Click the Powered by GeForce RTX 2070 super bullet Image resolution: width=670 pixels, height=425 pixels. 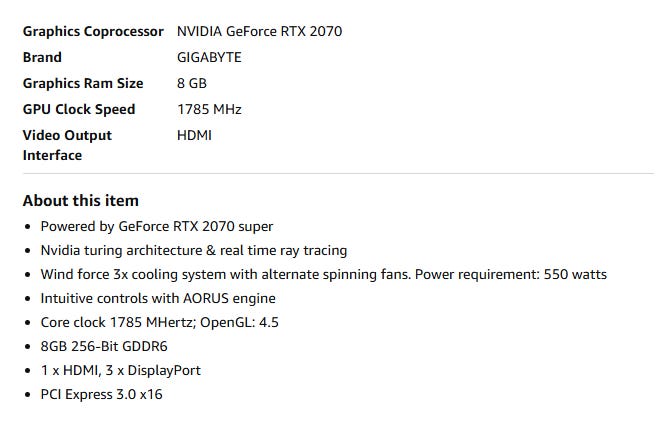[x=157, y=226]
